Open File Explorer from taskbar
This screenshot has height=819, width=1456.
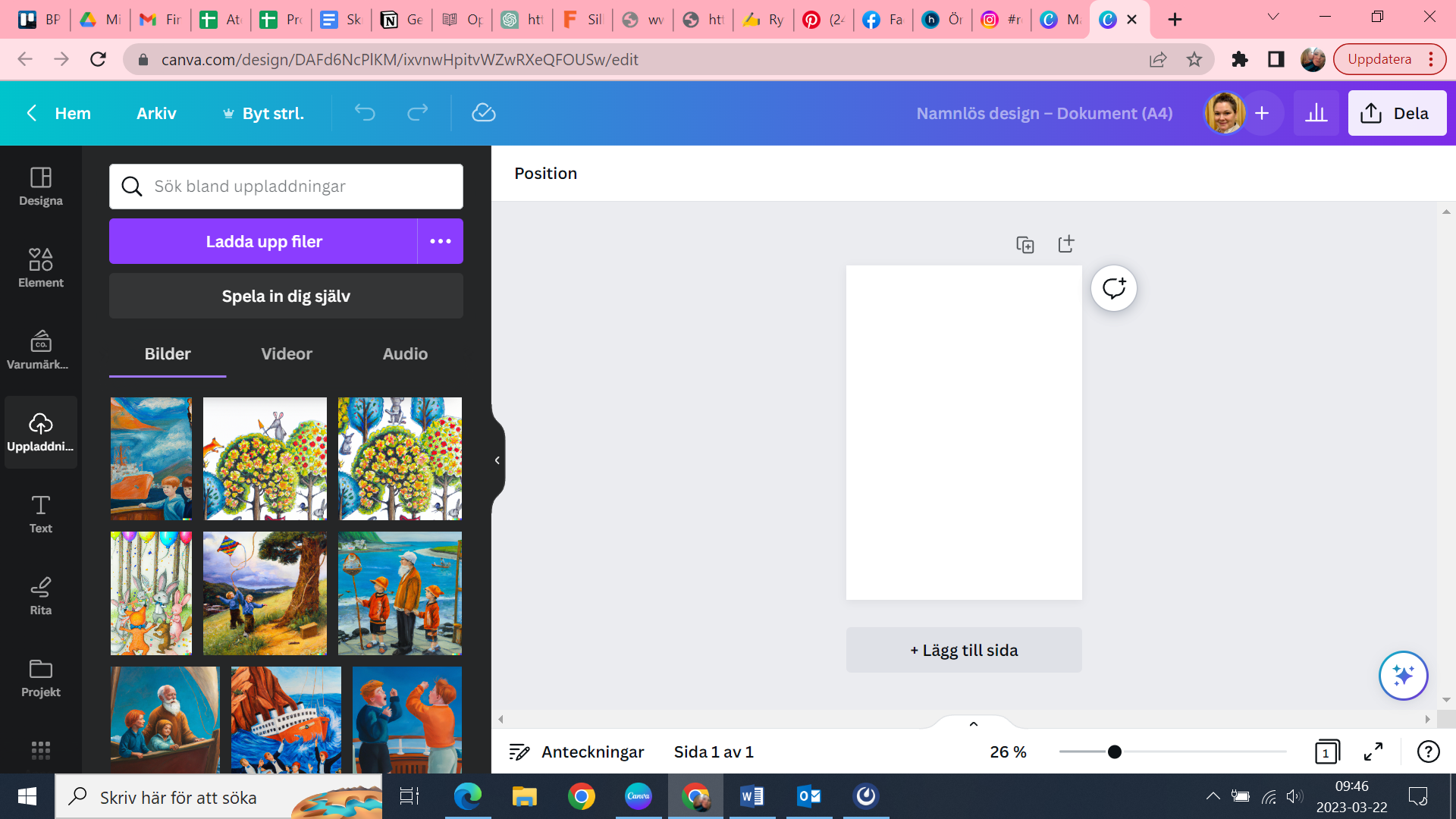(x=524, y=796)
